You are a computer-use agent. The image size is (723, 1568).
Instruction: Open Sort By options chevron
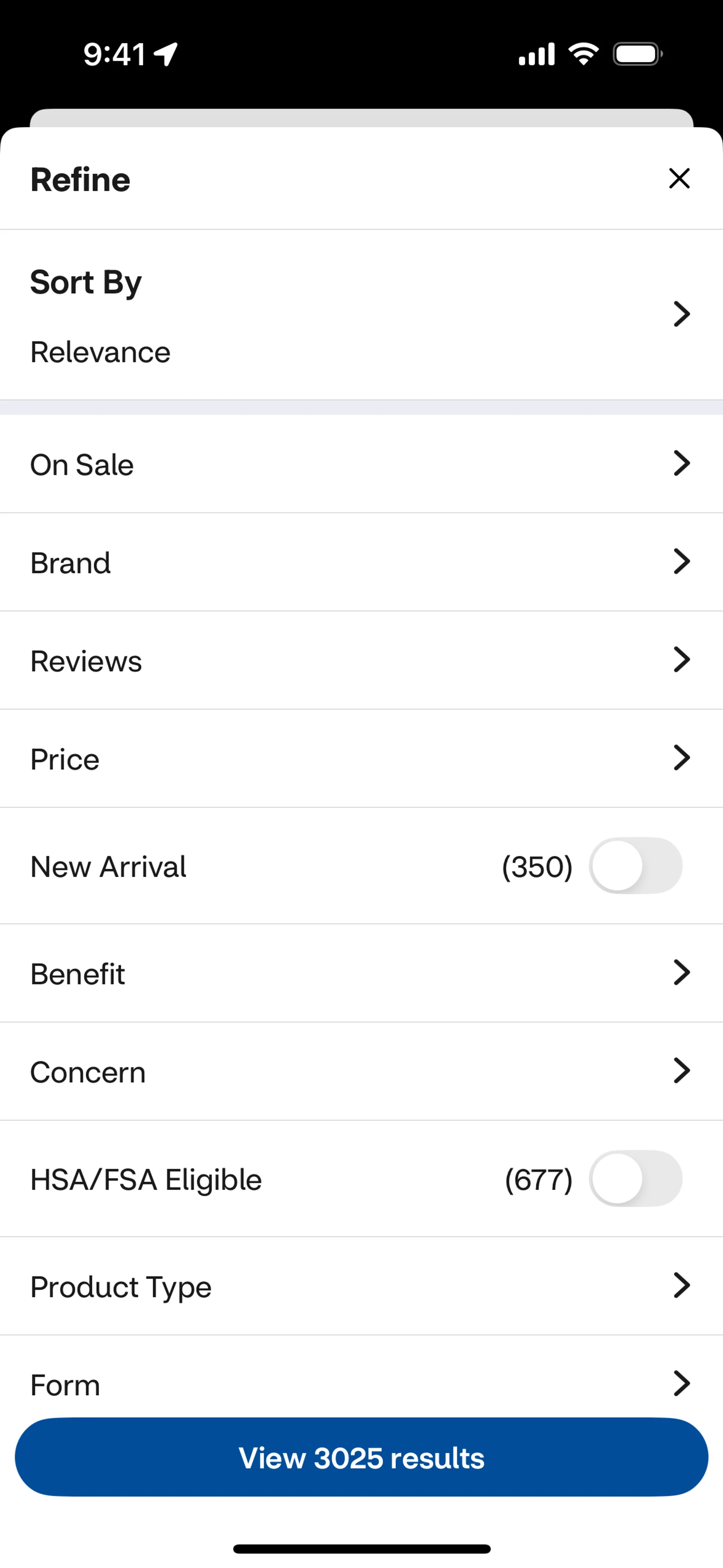[x=682, y=314]
